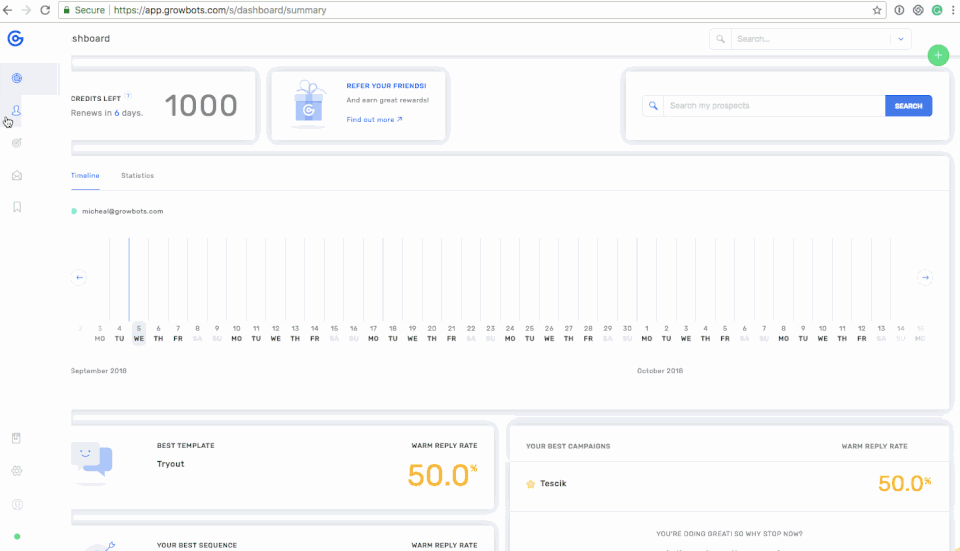This screenshot has width=960, height=551.
Task: Click the green plus add button
Action: click(x=938, y=55)
